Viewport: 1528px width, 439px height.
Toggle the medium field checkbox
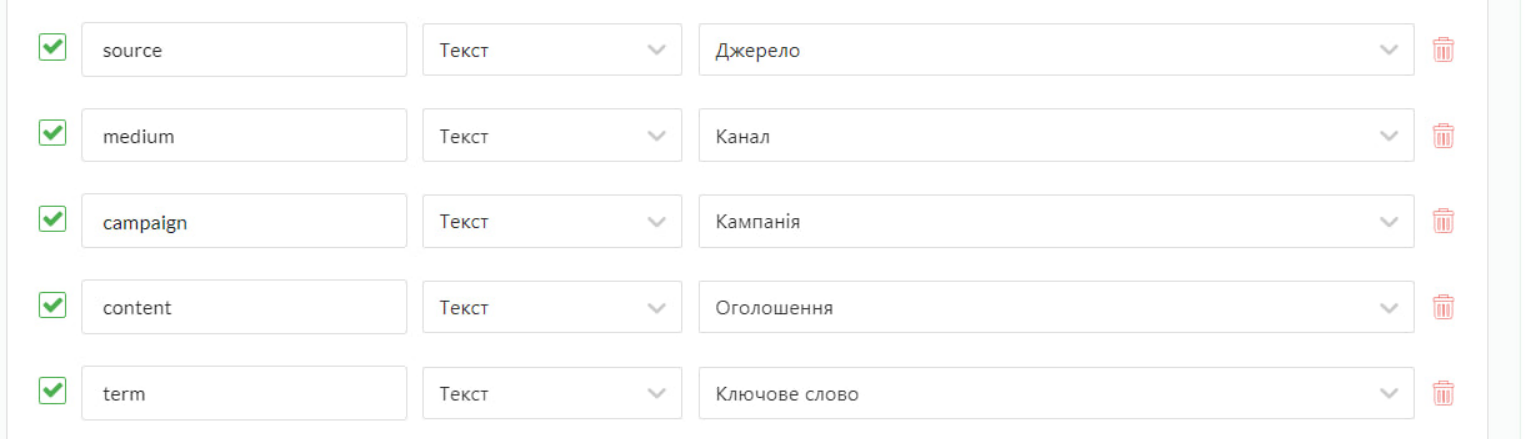[52, 133]
